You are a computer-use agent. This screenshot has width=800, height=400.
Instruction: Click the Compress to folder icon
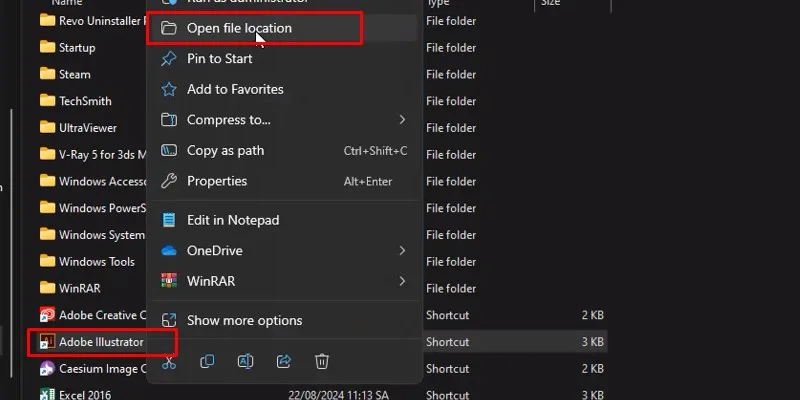(169, 120)
